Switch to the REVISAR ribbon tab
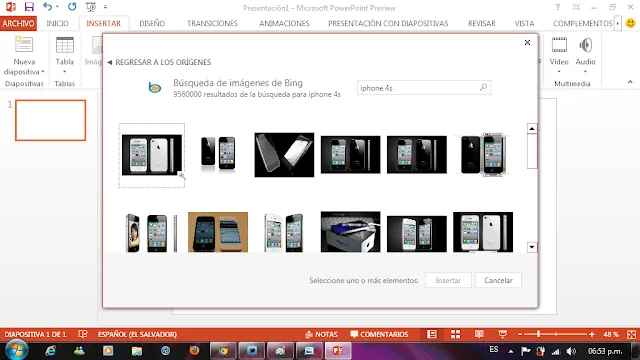Image resolution: width=640 pixels, height=360 pixels. [482, 23]
